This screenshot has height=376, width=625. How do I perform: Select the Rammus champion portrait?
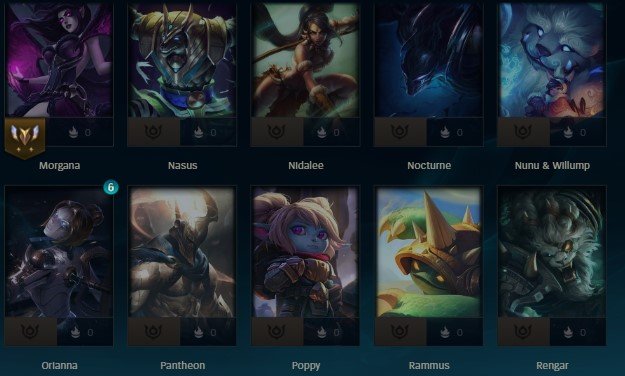pos(428,252)
